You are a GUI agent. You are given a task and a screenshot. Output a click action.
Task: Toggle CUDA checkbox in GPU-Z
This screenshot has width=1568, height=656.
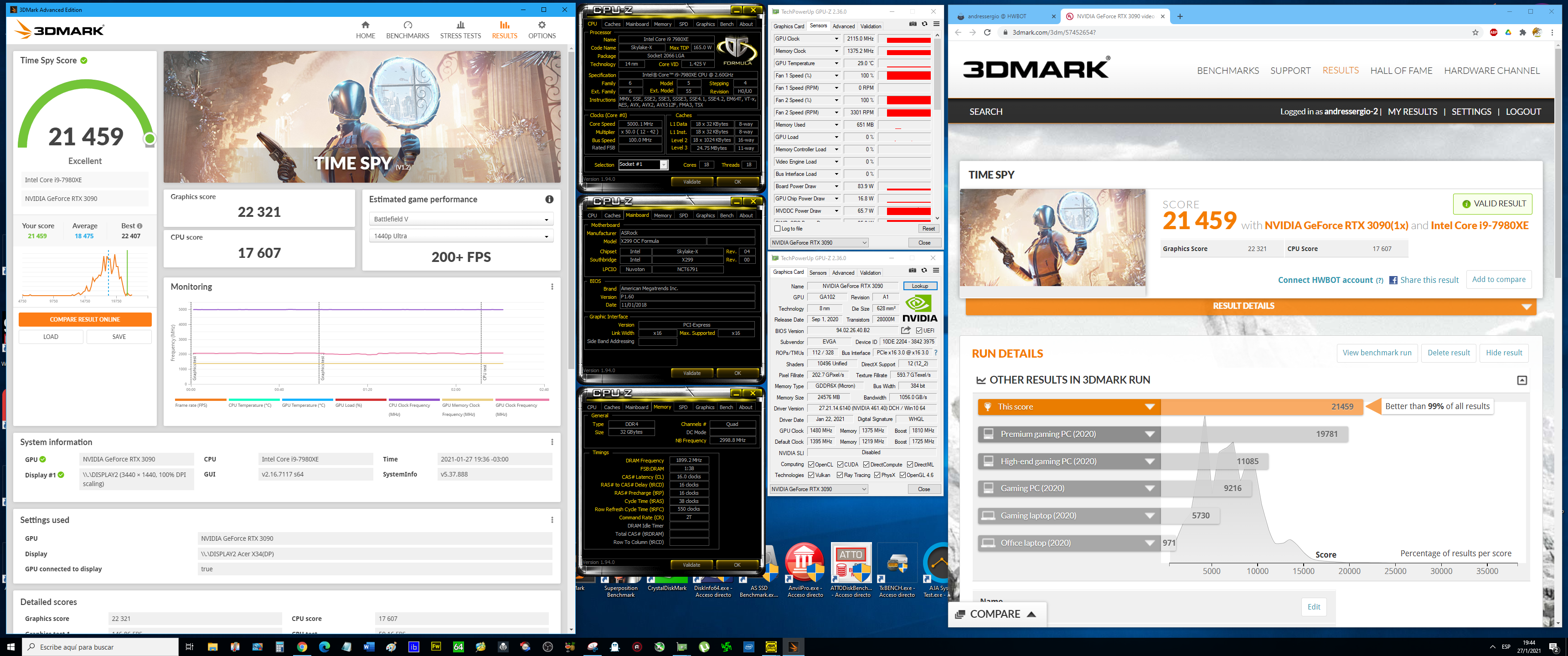840,464
